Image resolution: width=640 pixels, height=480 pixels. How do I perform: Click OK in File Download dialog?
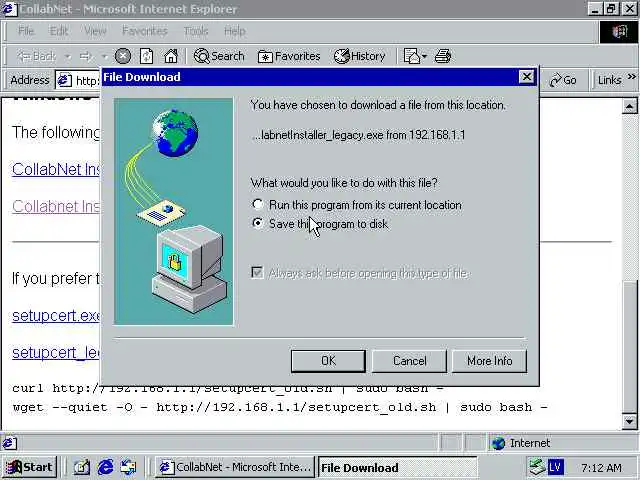pyautogui.click(x=328, y=361)
